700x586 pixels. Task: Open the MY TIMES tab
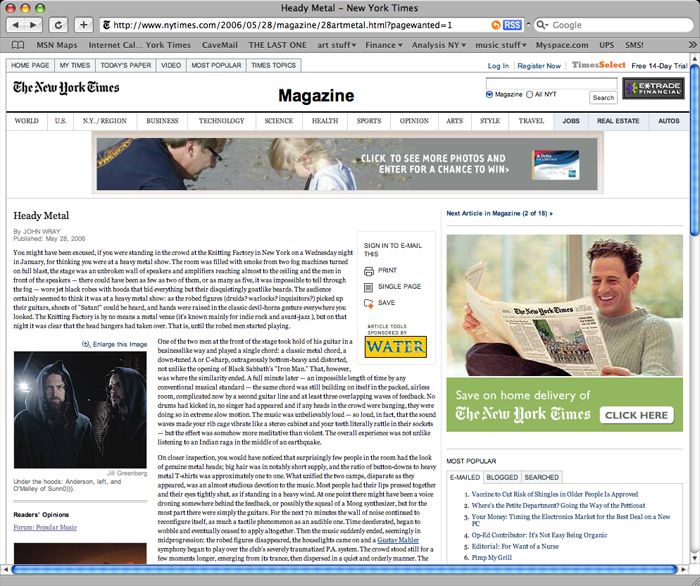(x=75, y=65)
